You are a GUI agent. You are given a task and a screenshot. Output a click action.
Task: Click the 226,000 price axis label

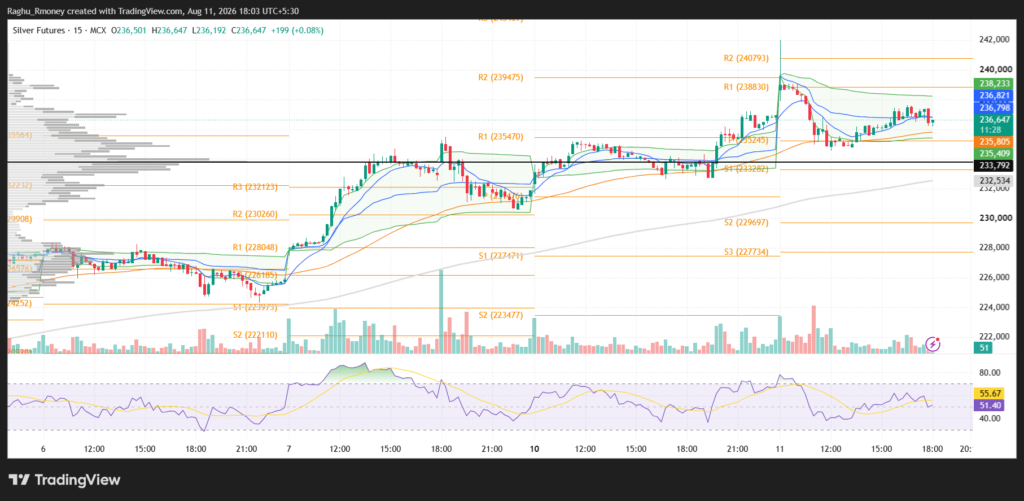pos(995,277)
